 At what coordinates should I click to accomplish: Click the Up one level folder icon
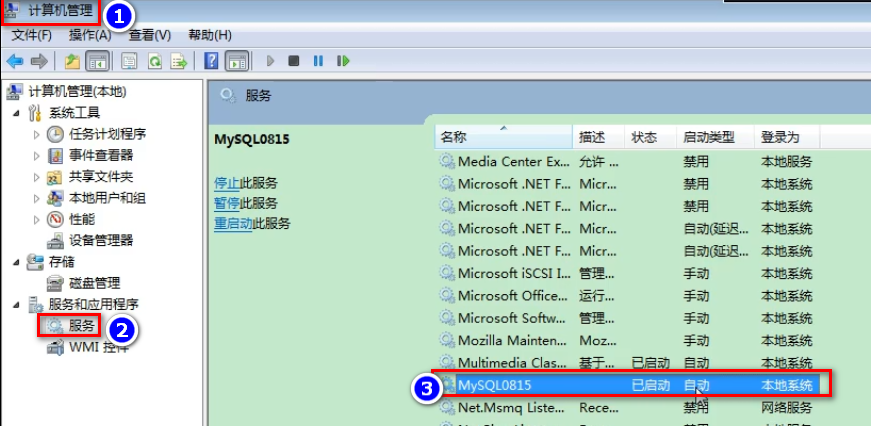[x=72, y=61]
